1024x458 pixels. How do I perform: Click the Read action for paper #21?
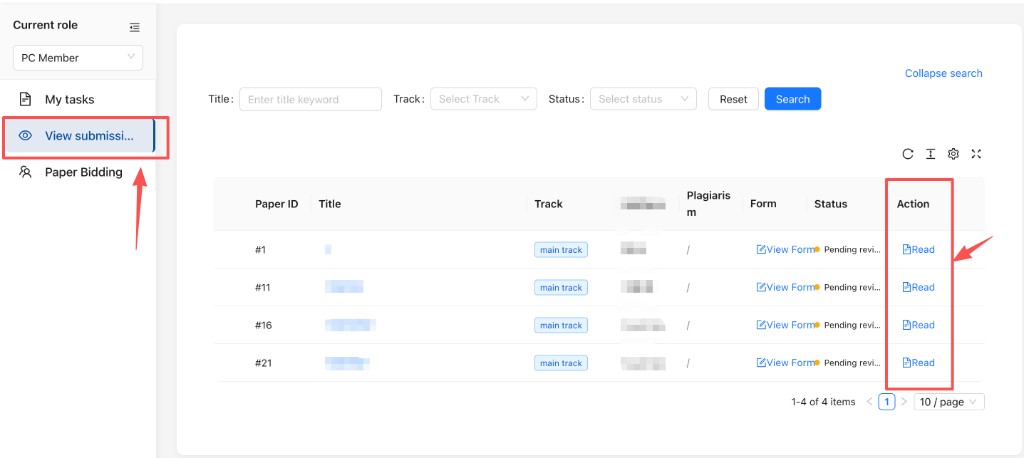click(x=918, y=363)
